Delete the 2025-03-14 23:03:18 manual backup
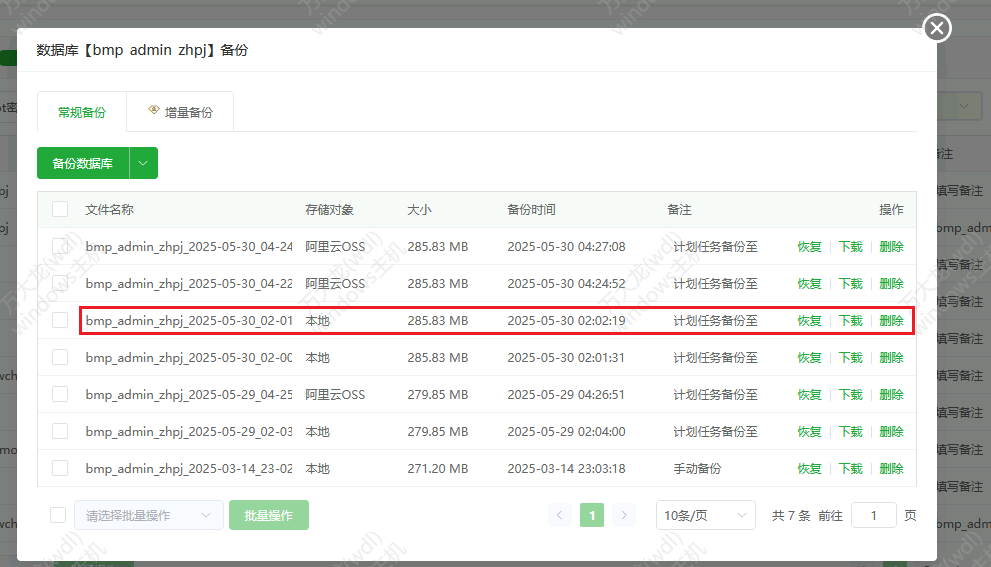 coord(891,468)
